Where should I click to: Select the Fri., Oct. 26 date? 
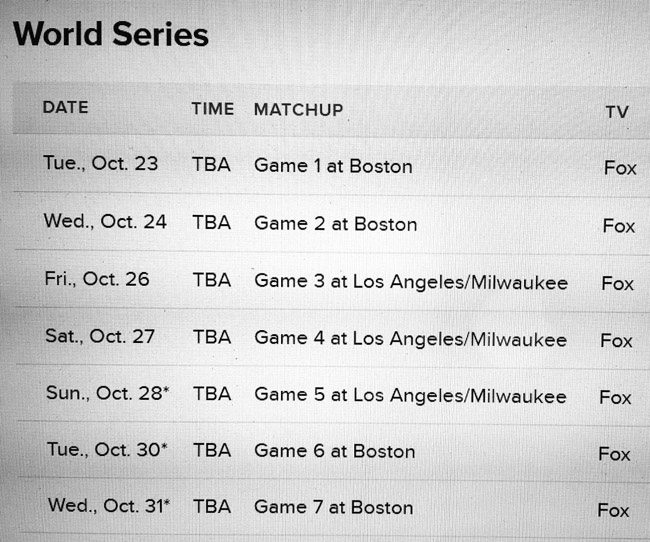(97, 279)
